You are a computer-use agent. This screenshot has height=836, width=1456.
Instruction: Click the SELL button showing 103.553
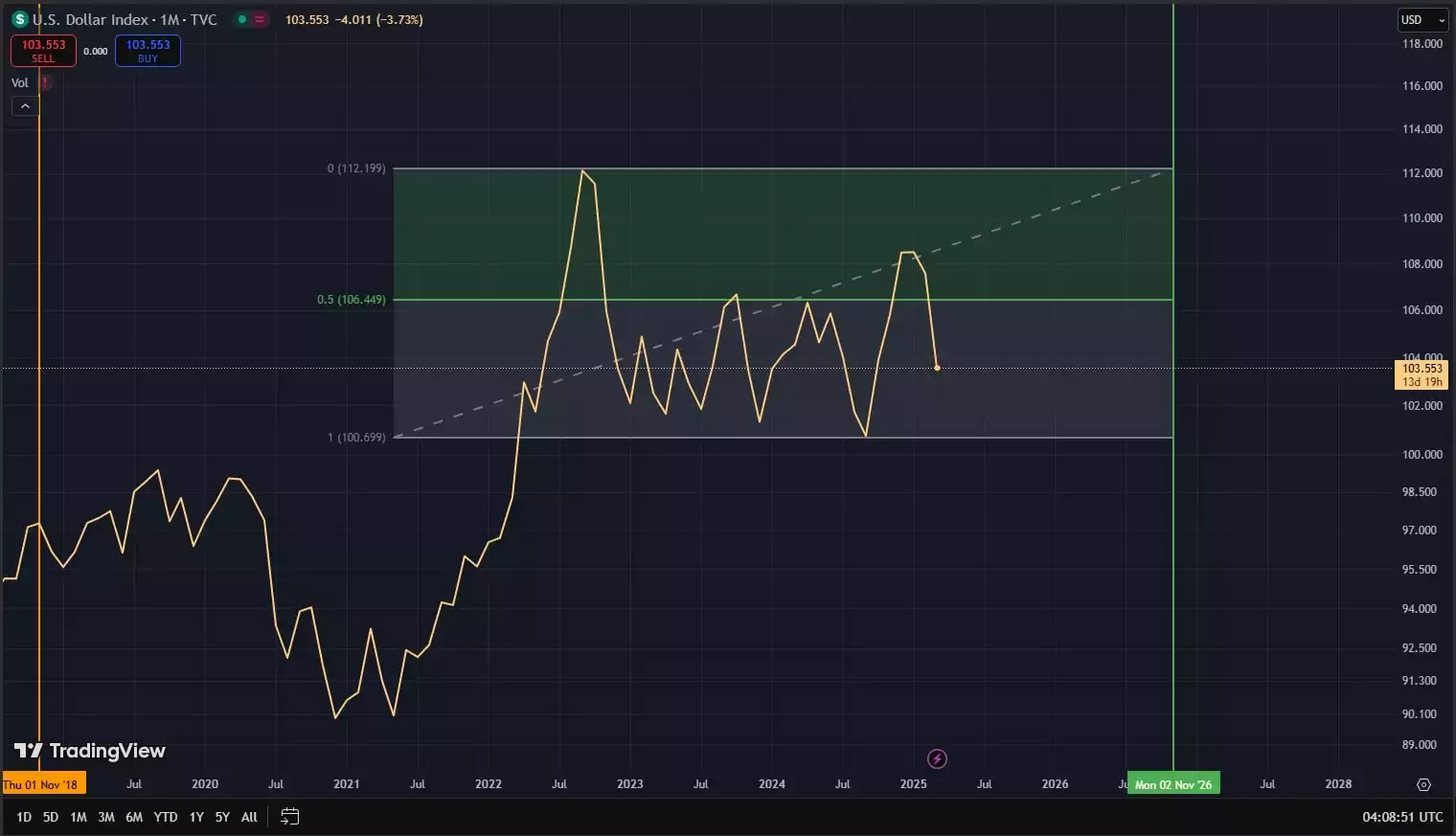coord(42,50)
